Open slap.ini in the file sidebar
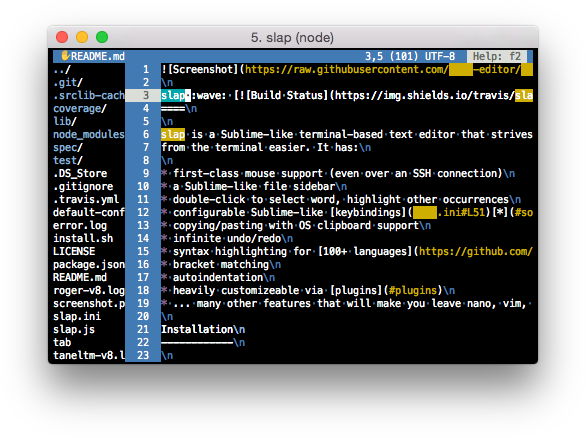Screen dimensions: 586x438 (x=77, y=316)
